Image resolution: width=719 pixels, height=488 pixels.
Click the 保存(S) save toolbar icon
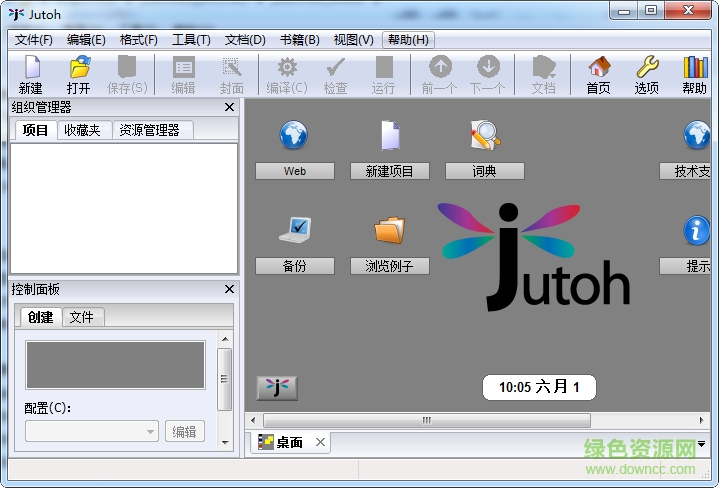tap(127, 68)
